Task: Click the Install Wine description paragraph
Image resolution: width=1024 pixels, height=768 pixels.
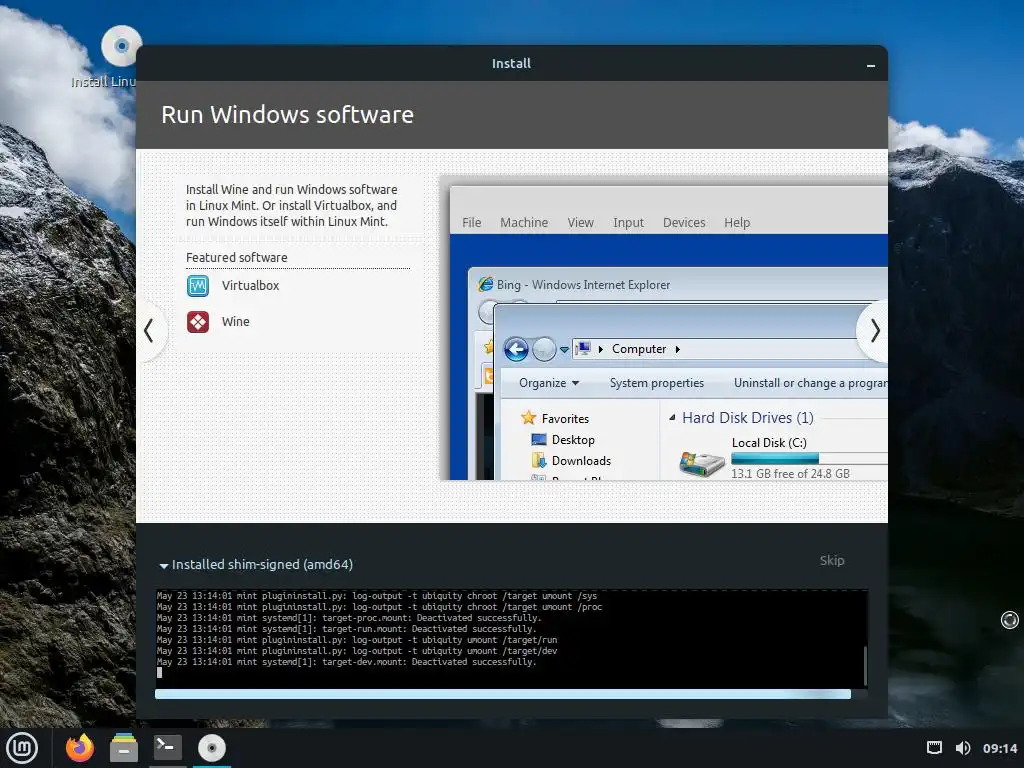Action: click(291, 205)
